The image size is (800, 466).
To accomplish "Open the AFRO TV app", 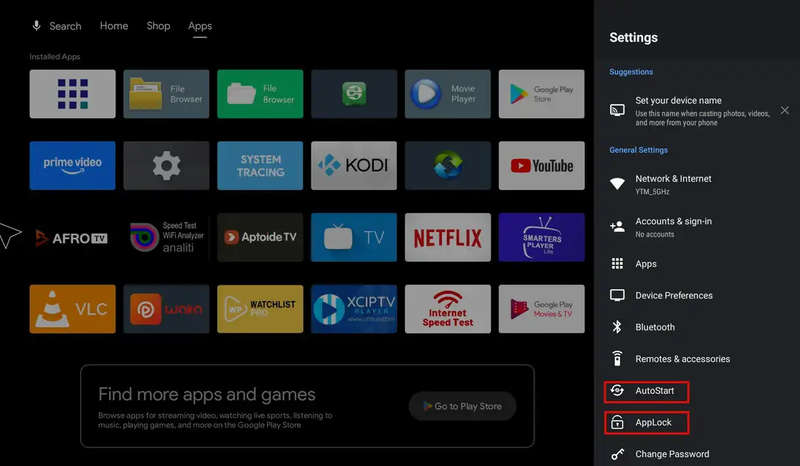I will [72, 237].
